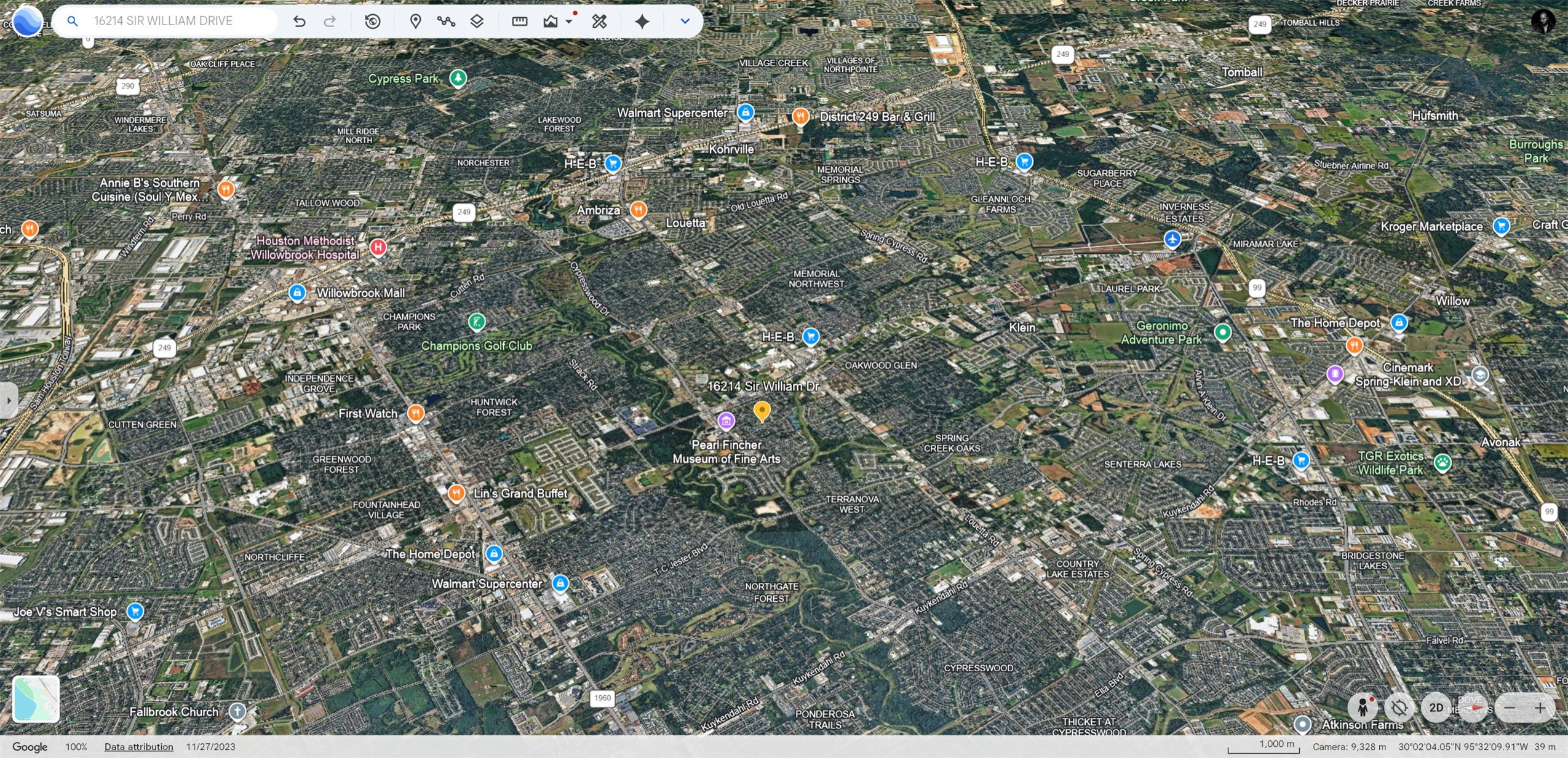Click the Tomball town label
The height and width of the screenshot is (758, 1568).
click(1242, 72)
